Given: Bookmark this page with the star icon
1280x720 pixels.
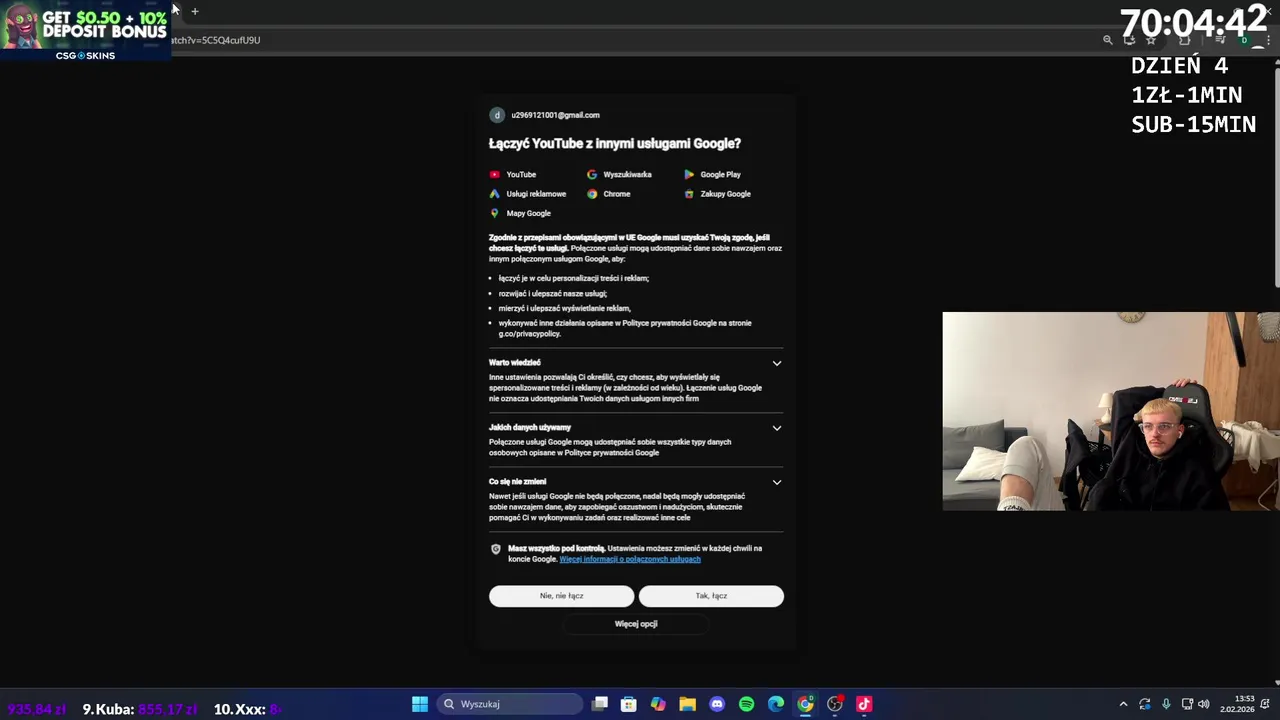Looking at the screenshot, I should coord(1151,40).
